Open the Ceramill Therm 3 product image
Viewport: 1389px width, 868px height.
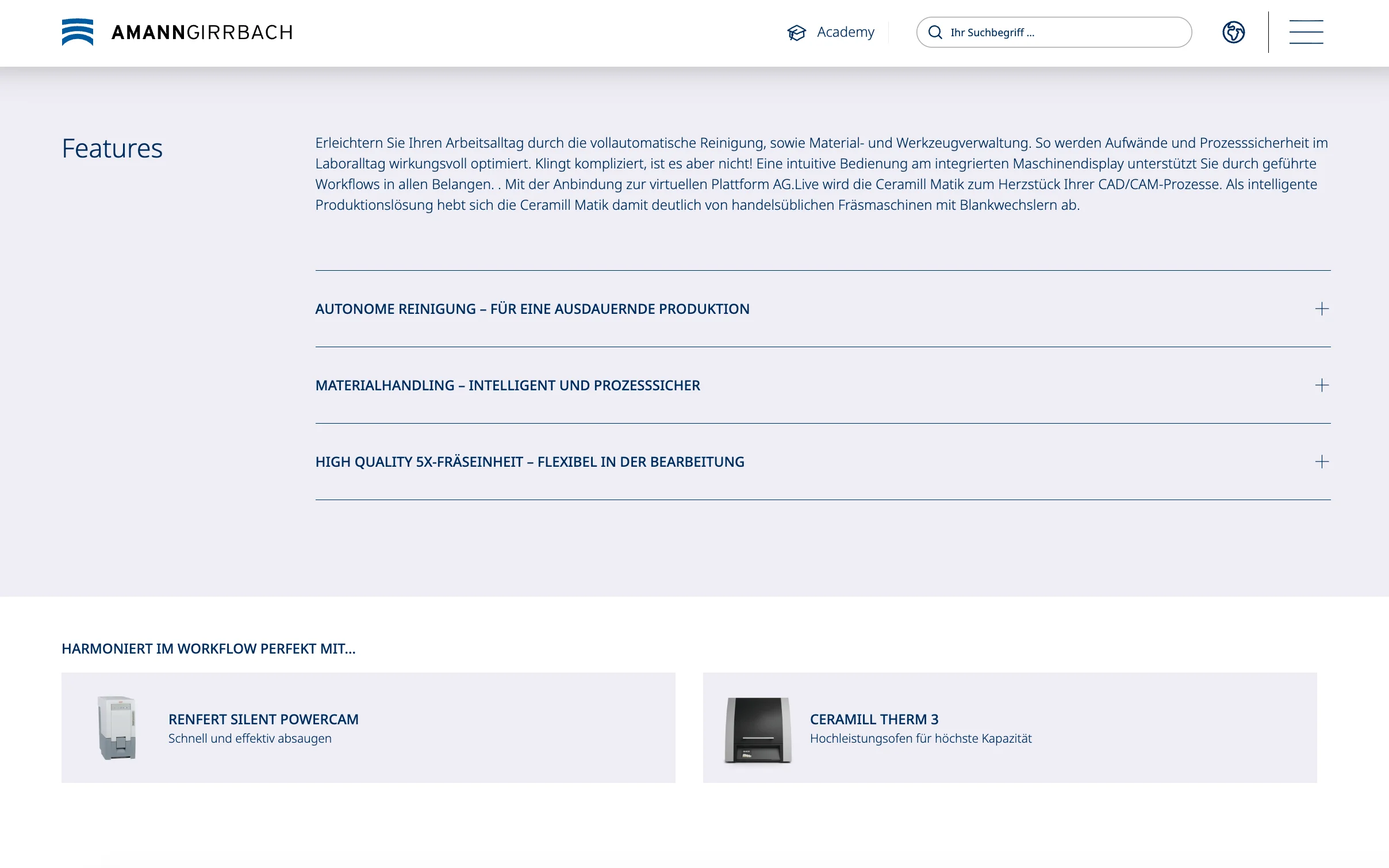(x=758, y=730)
